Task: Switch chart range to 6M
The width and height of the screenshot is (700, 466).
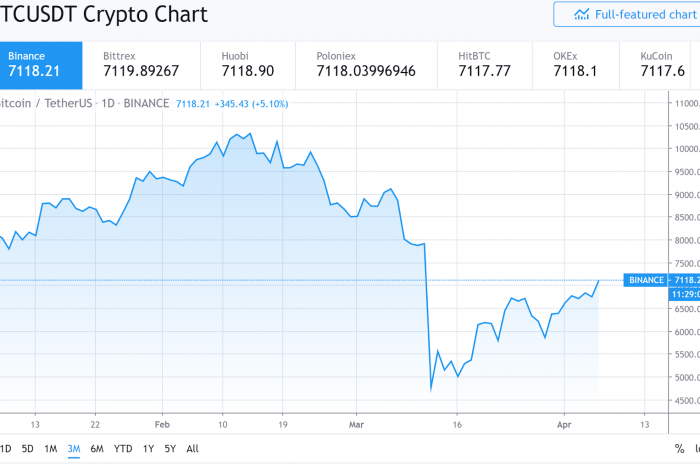Action: 97,449
